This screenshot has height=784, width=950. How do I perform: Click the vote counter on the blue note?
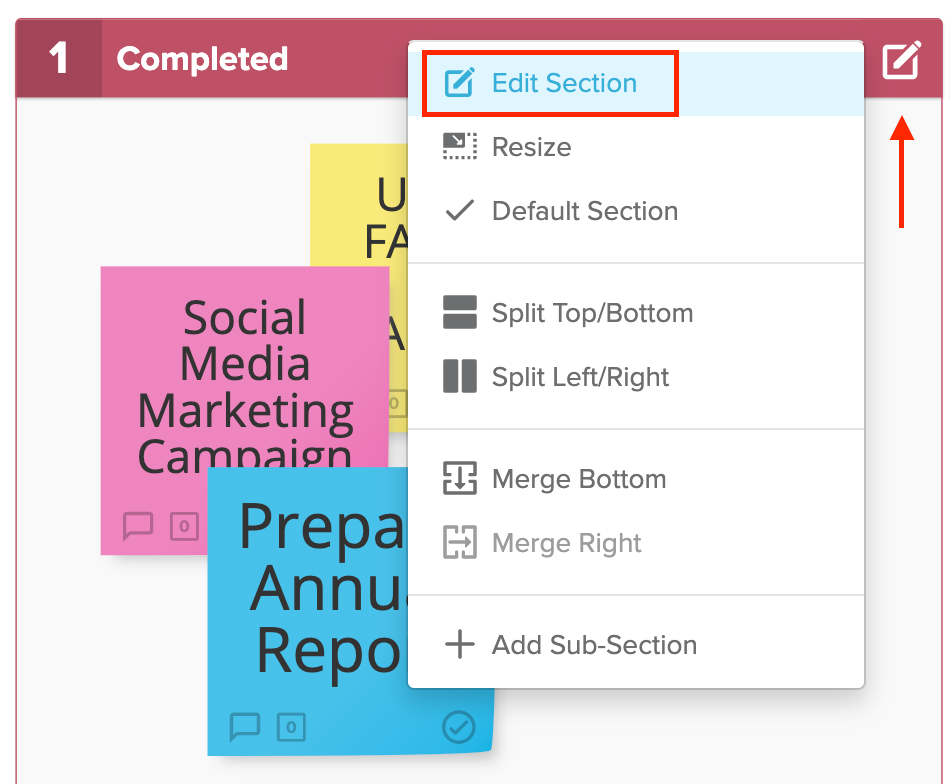pyautogui.click(x=291, y=727)
